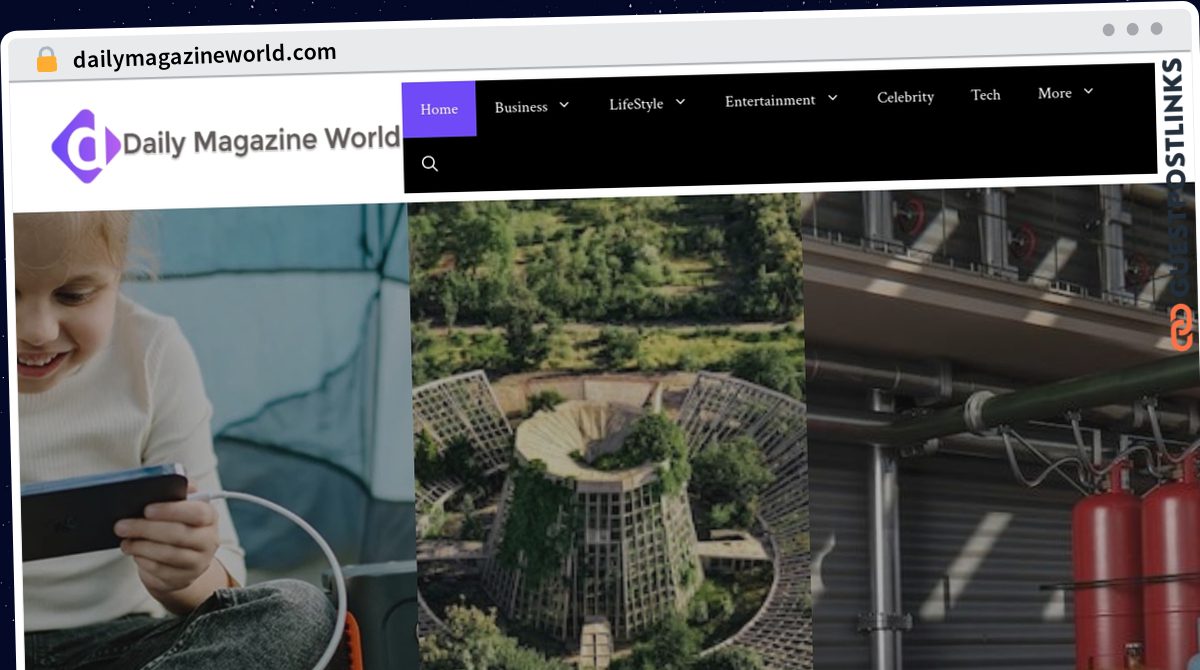Open the girl with tablet article image
Screen dimensions: 1200x670
(x=214, y=437)
